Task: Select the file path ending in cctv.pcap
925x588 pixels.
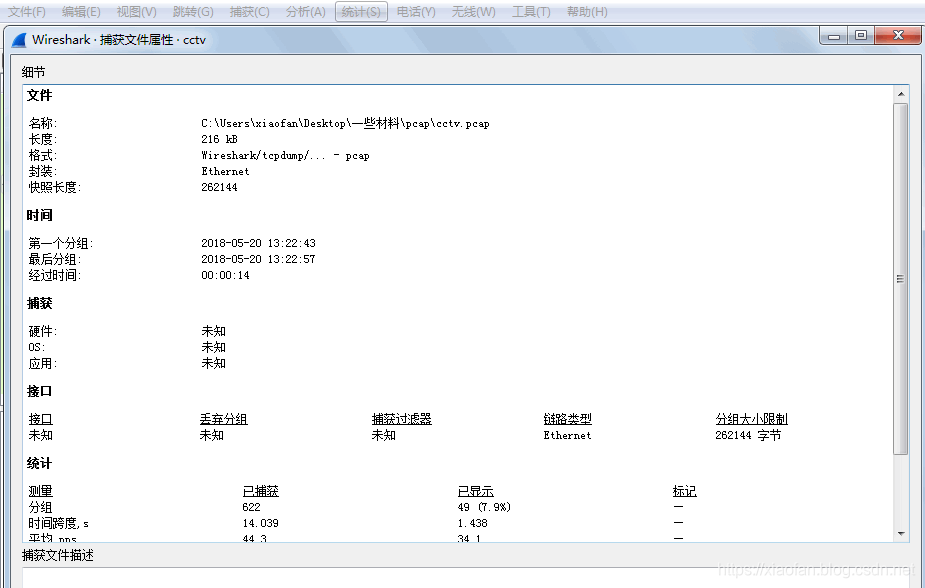Action: pos(345,123)
